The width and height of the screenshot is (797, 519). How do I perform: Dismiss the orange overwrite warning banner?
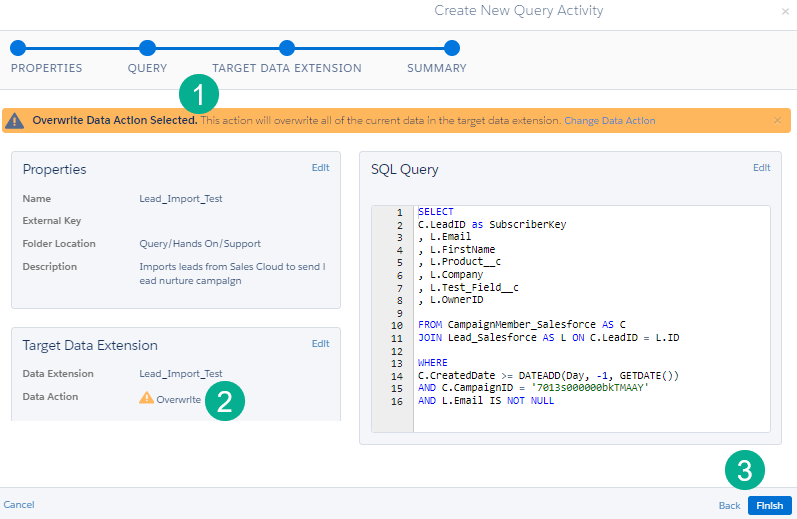click(777, 120)
